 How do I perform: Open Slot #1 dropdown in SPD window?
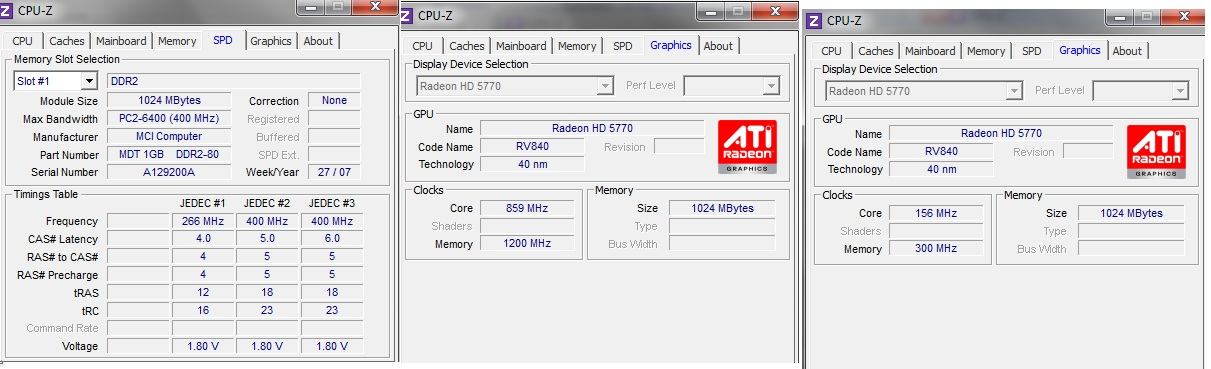pos(55,81)
